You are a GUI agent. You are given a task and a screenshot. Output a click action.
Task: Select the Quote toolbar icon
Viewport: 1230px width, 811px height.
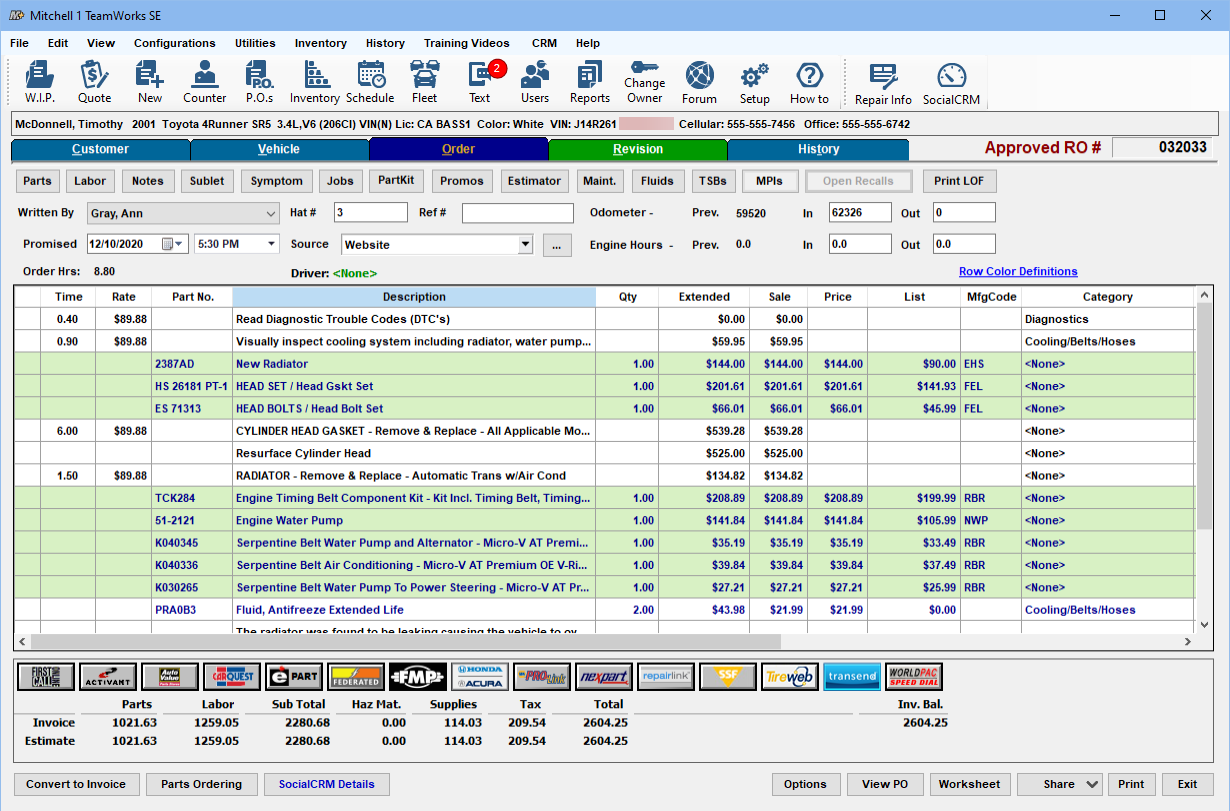pyautogui.click(x=94, y=82)
